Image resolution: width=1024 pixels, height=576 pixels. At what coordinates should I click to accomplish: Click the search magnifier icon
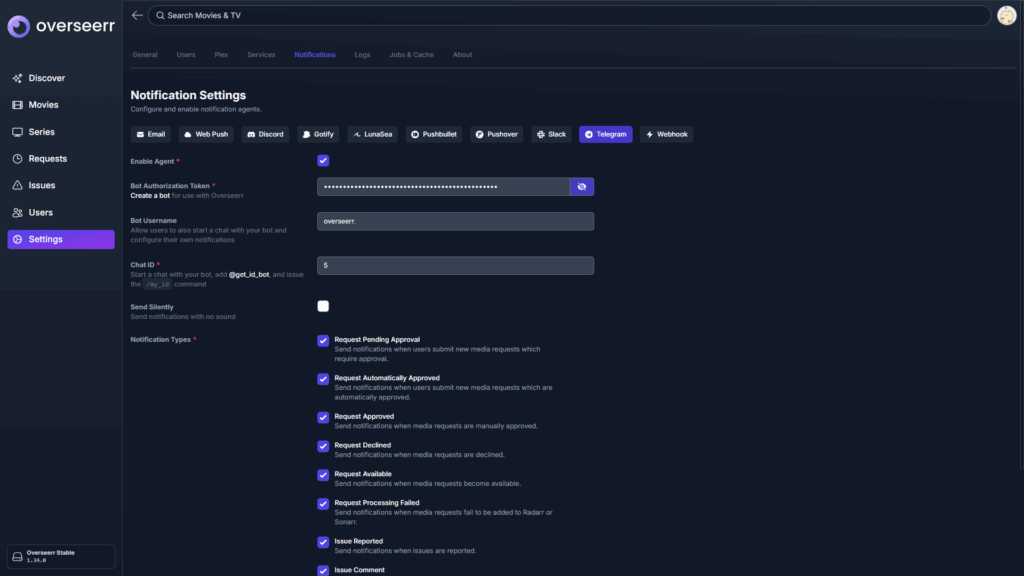click(160, 15)
